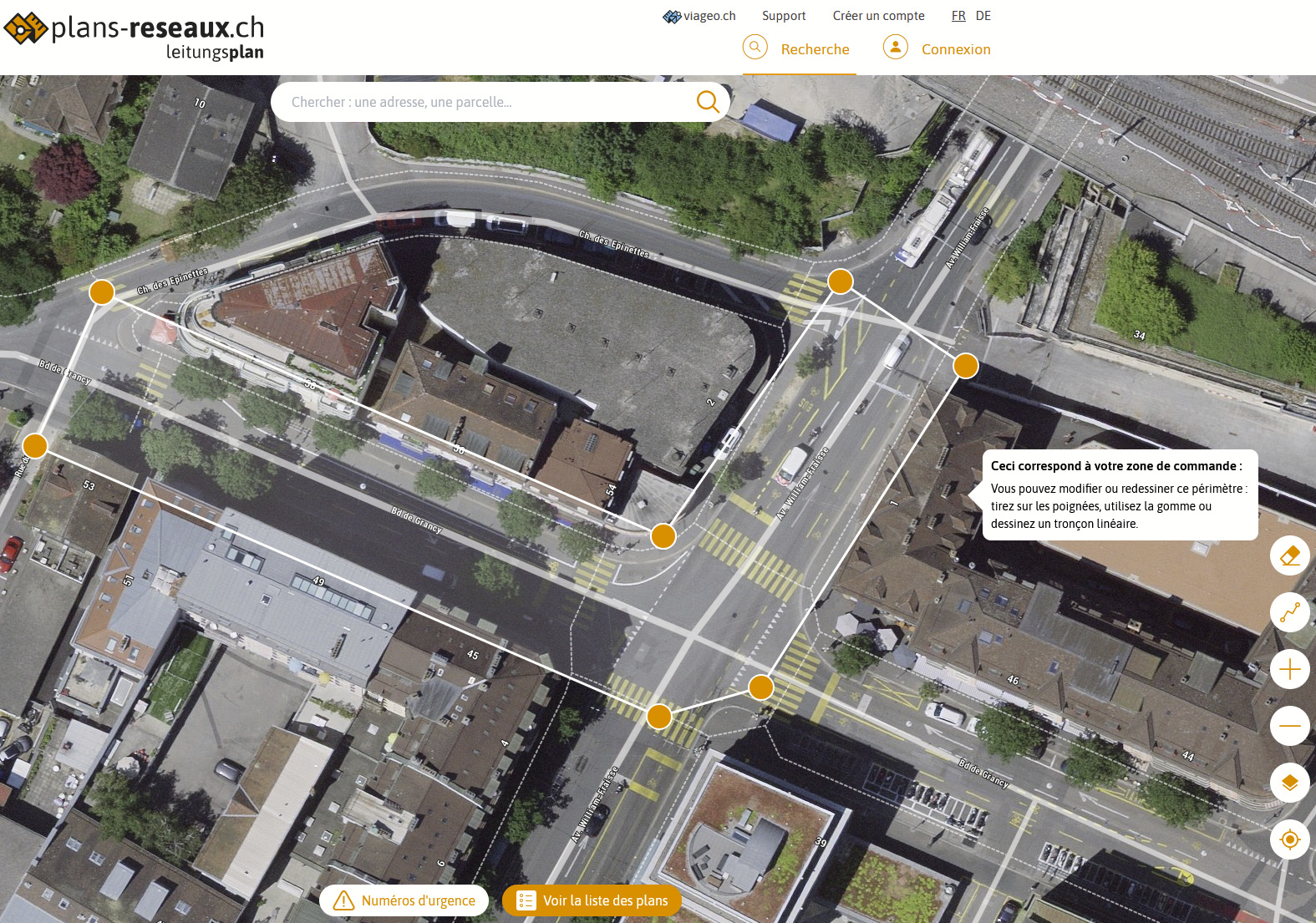Switch language to DE
The image size is (1316, 923).
click(983, 16)
